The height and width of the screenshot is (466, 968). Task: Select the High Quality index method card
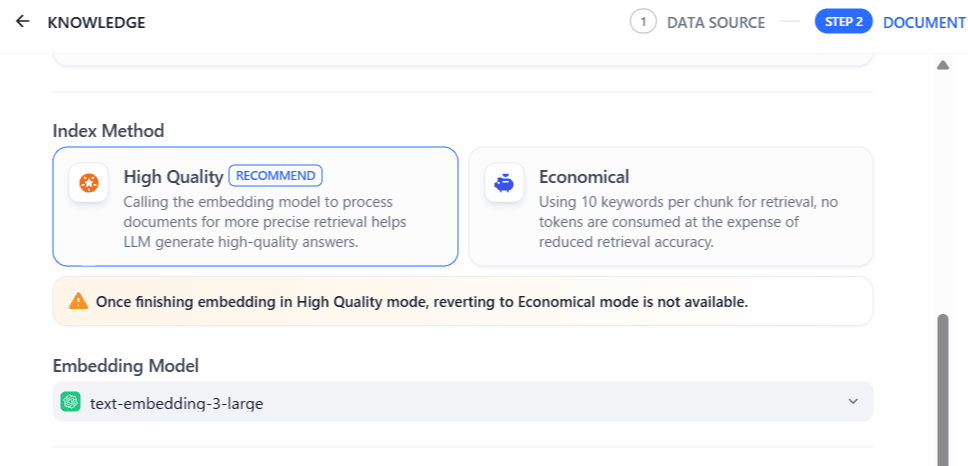click(x=256, y=207)
